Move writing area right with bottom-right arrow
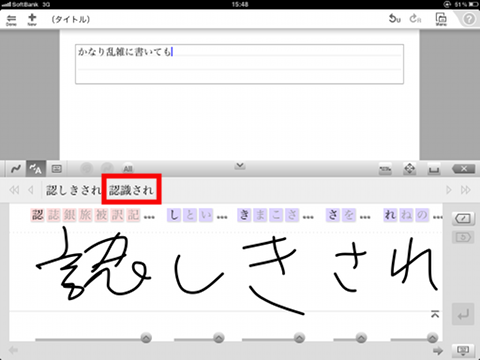480x360 pixels. [438, 350]
